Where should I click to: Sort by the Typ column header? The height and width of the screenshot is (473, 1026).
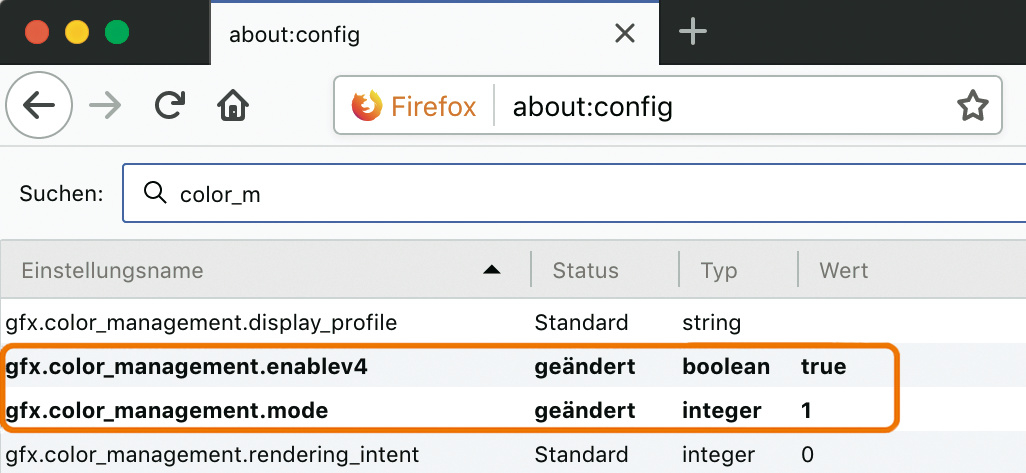[719, 271]
